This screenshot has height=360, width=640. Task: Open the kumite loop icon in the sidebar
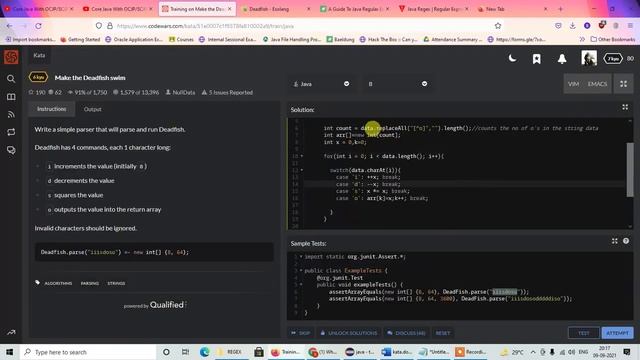click(x=11, y=132)
